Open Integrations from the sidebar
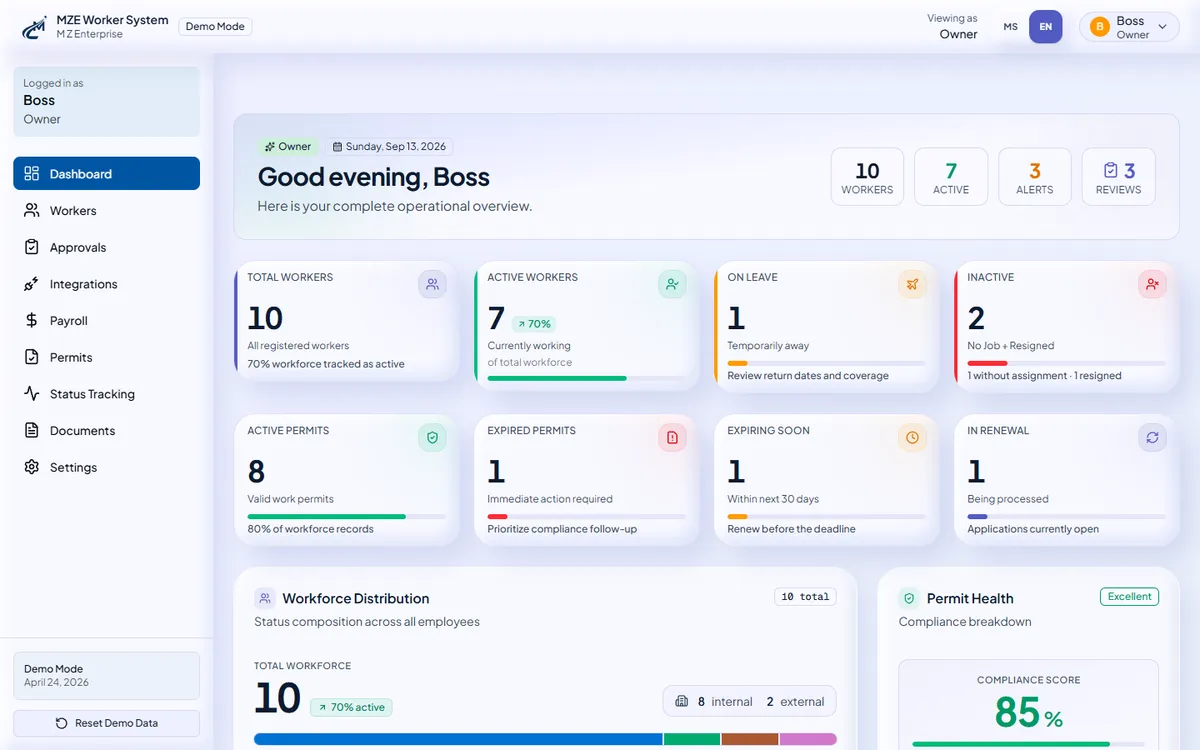Image resolution: width=1200 pixels, height=750 pixels. coord(106,284)
